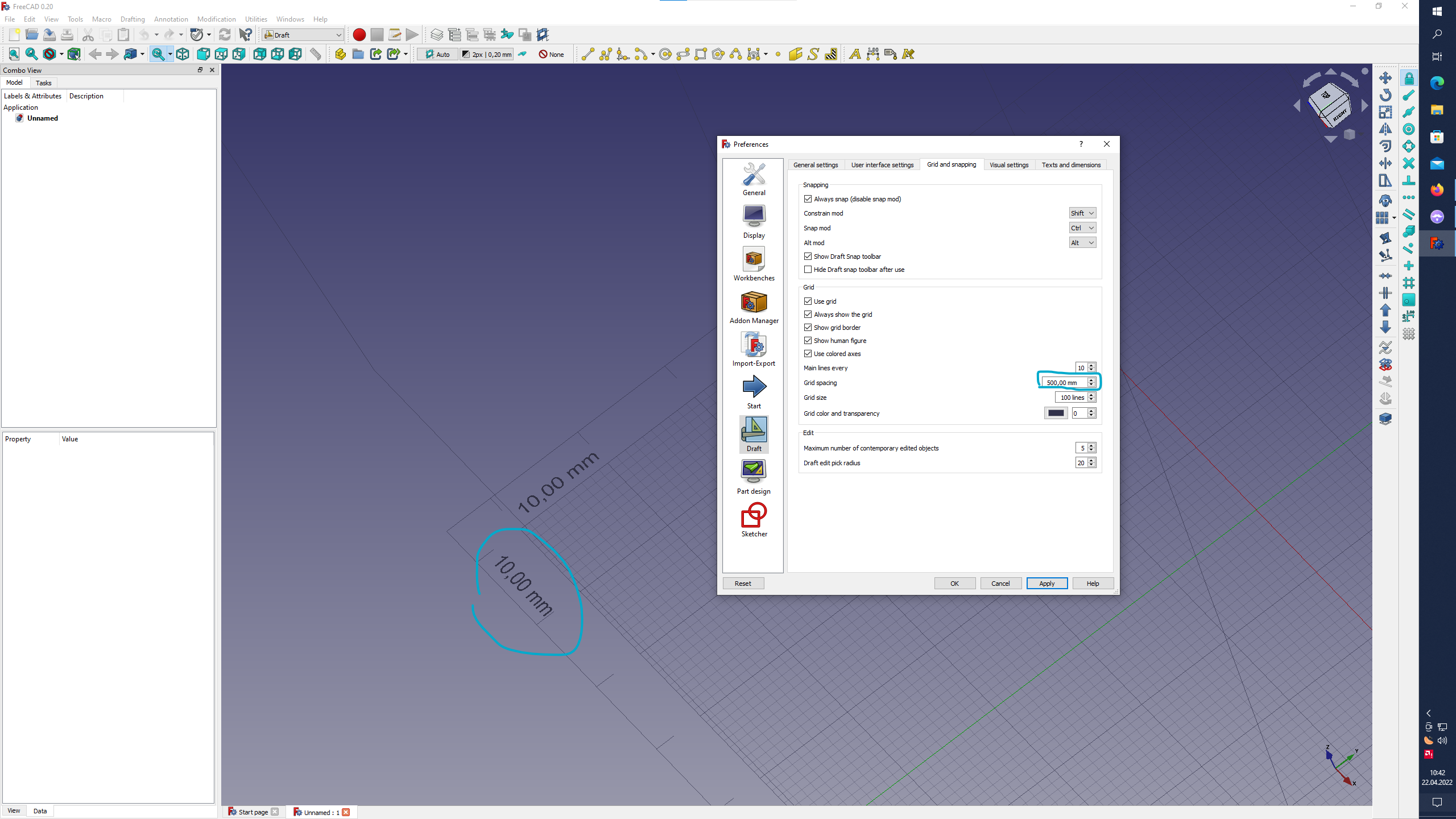Disable Always show the grid
1456x819 pixels.
pos(808,315)
